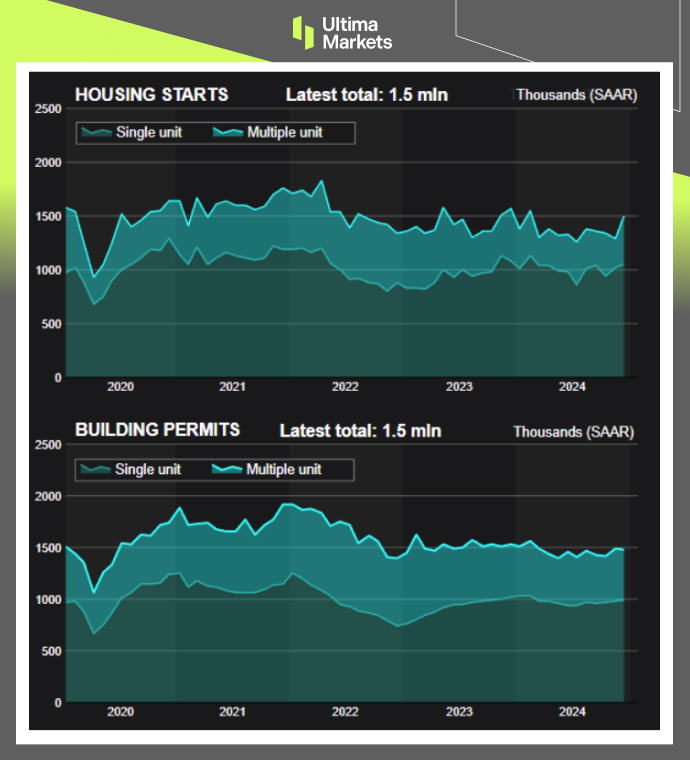Click the 2022 x-axis label on Housing Starts chart
This screenshot has width=690, height=760.
pos(345,386)
